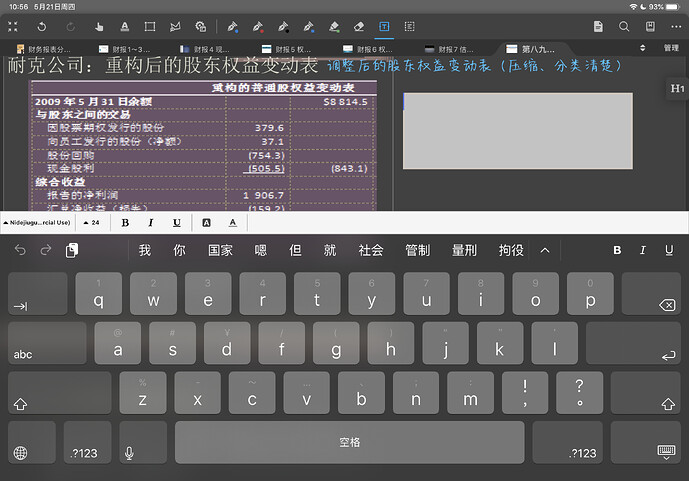
Task: Switch to the 财报1~3... tab
Action: (x=124, y=49)
